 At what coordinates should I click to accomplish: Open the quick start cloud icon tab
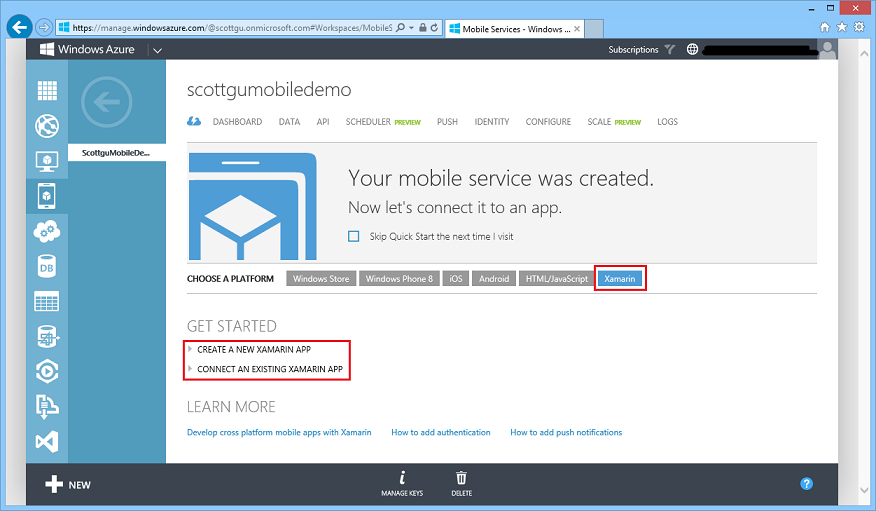click(x=194, y=121)
